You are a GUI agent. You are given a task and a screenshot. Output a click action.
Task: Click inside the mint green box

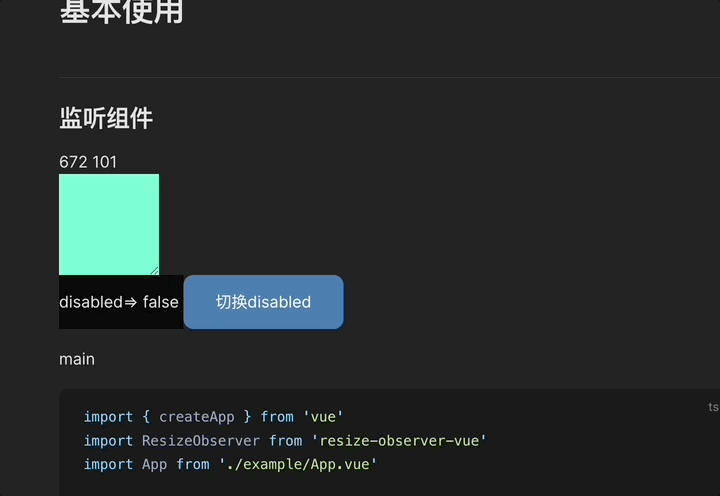coord(109,224)
